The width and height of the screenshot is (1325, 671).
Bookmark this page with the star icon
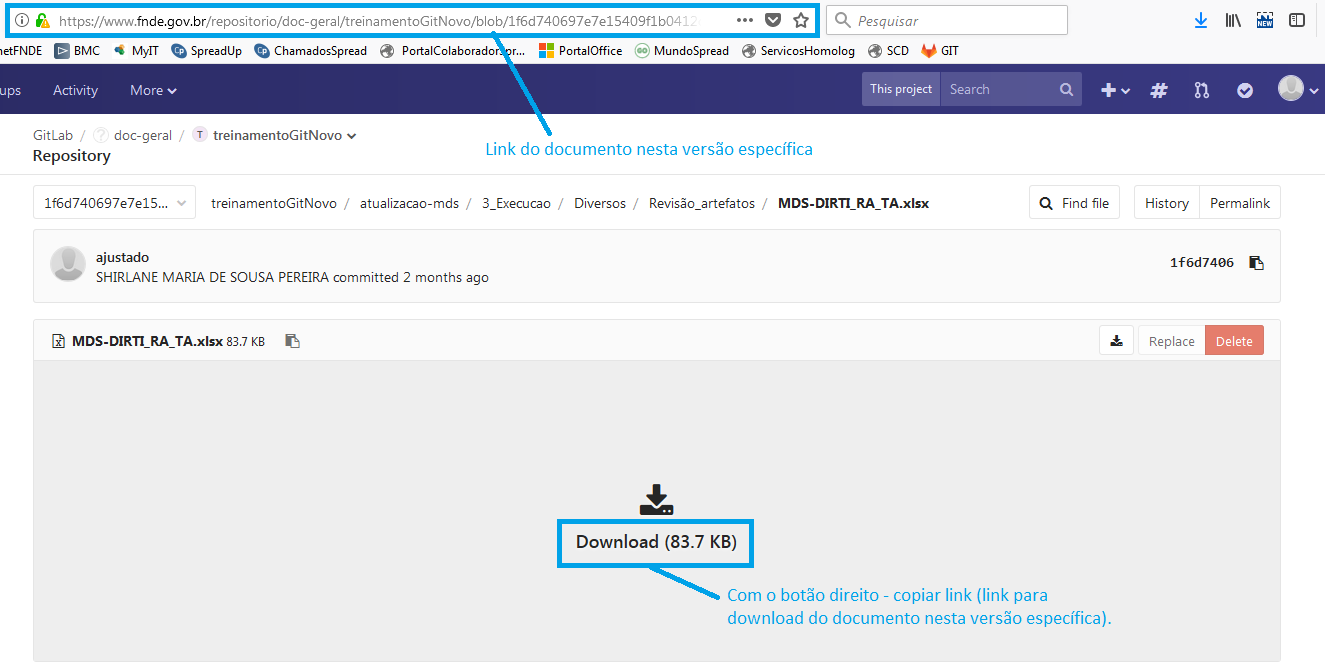[800, 19]
